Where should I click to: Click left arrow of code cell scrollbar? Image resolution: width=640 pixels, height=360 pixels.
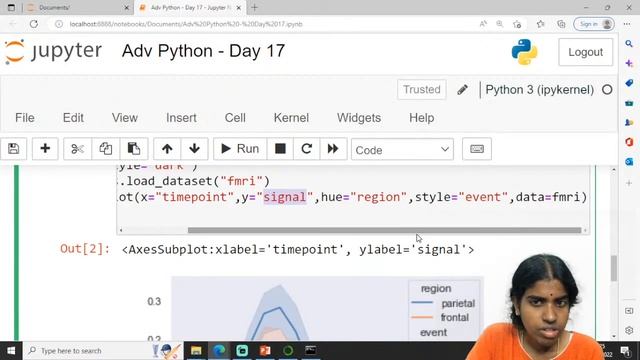click(121, 230)
